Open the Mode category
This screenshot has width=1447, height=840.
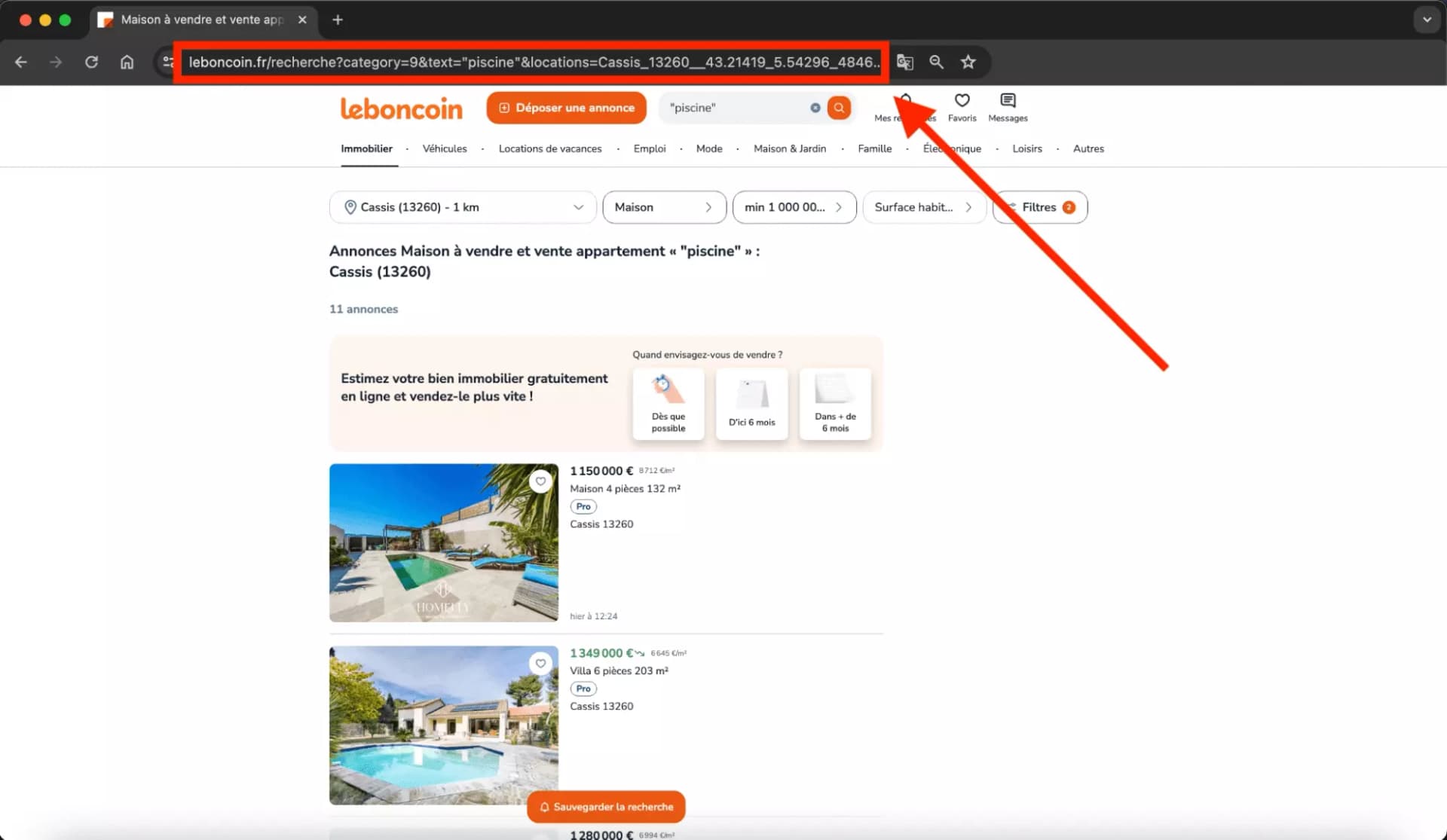(709, 148)
